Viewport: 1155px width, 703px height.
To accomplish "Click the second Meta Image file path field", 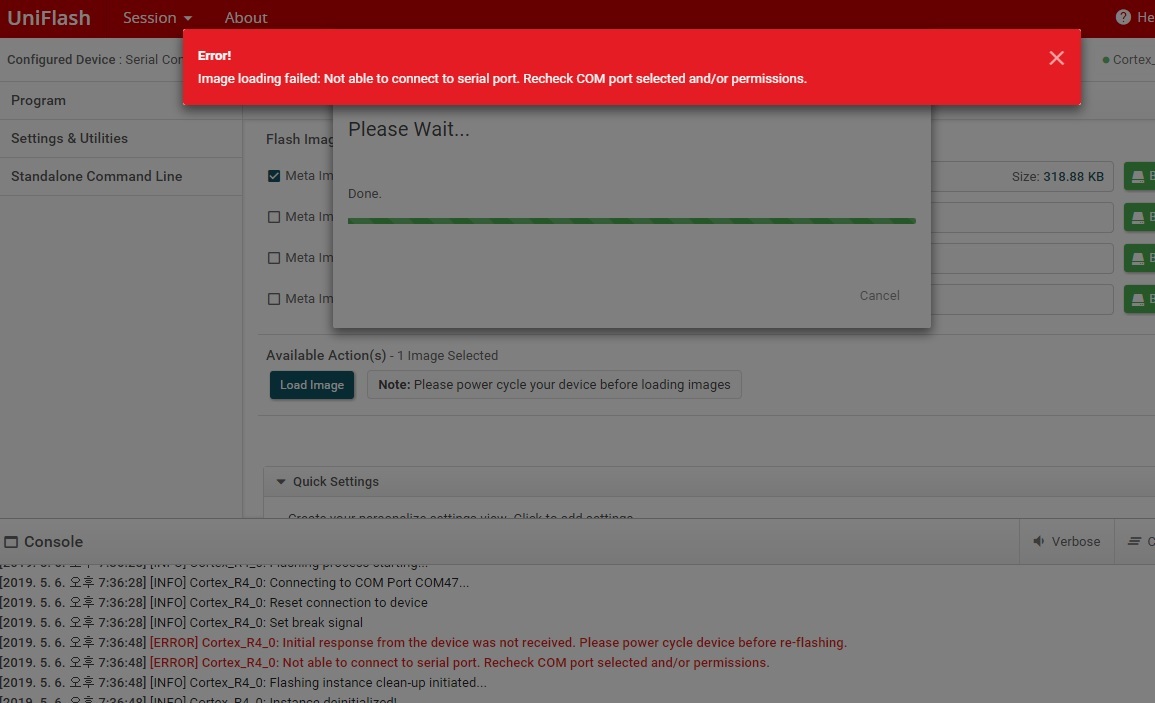I will point(1022,217).
